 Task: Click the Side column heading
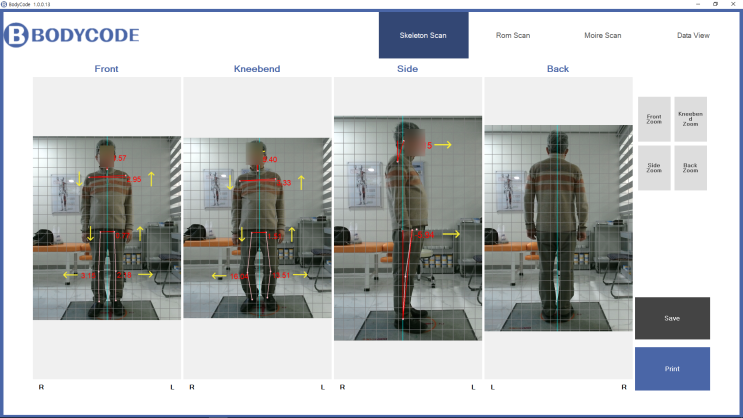pos(408,69)
